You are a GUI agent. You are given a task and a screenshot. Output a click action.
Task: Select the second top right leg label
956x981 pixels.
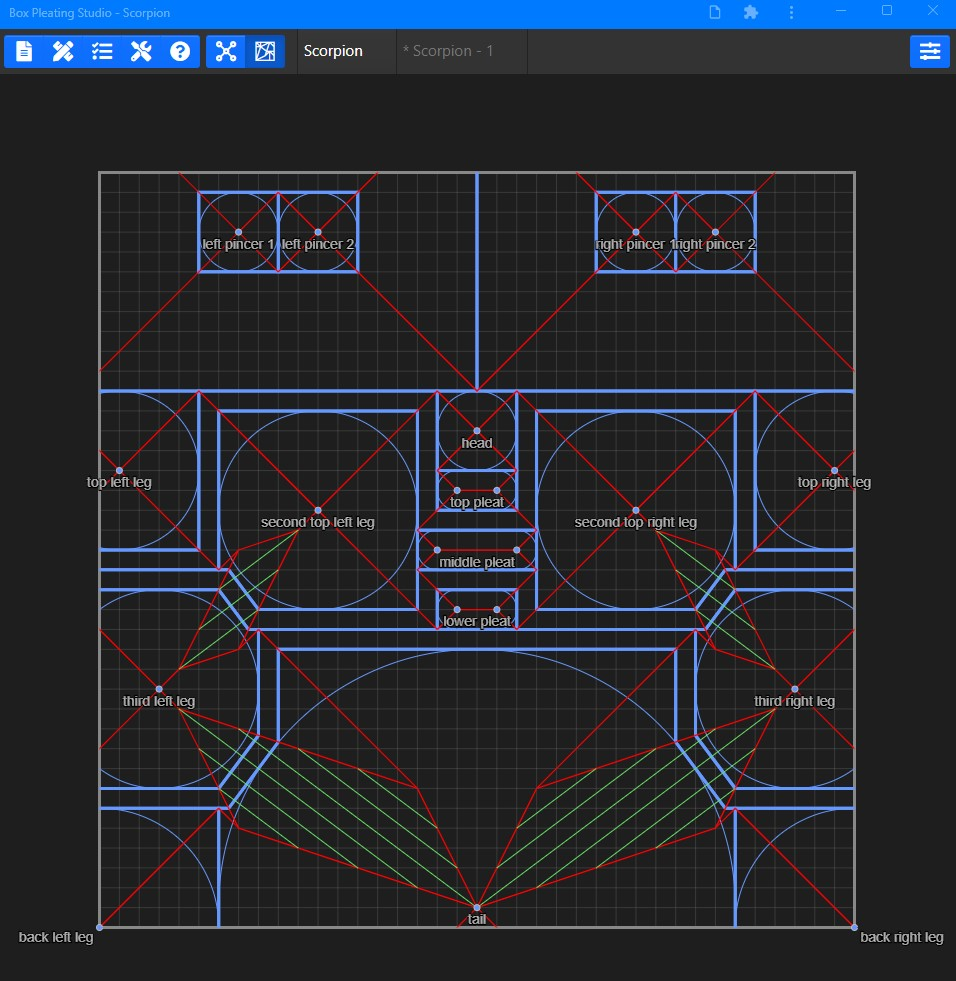coord(636,522)
